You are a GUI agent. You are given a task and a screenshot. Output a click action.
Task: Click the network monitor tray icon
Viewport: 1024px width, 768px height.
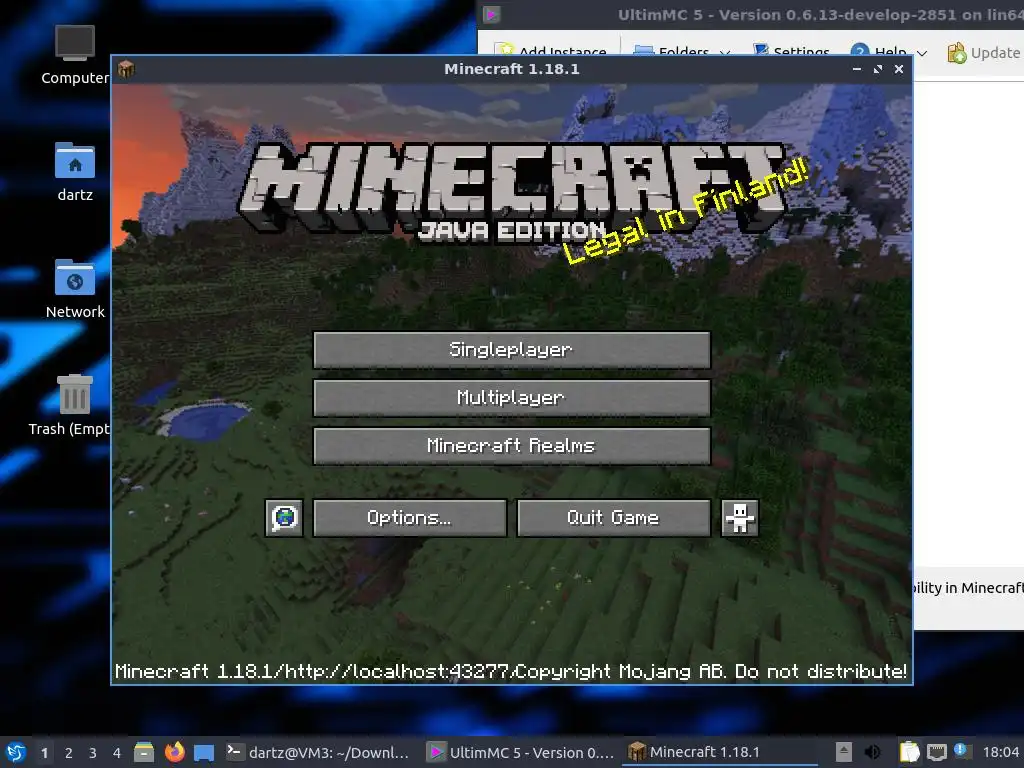pos(936,752)
